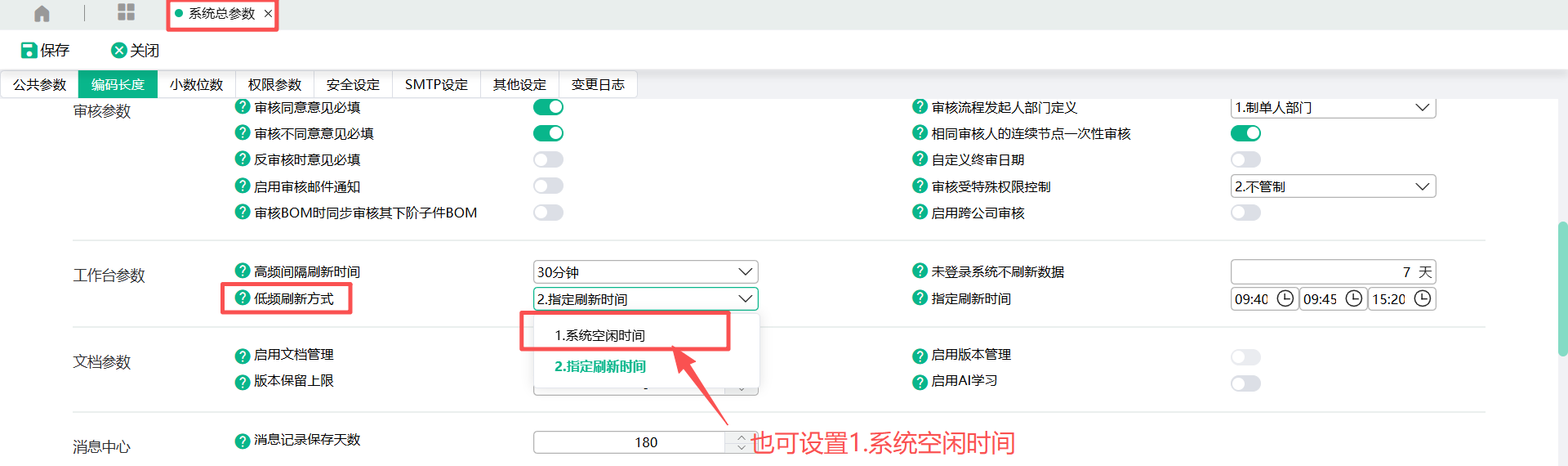Open clock picker for 15:20 time

[x=1422, y=299]
